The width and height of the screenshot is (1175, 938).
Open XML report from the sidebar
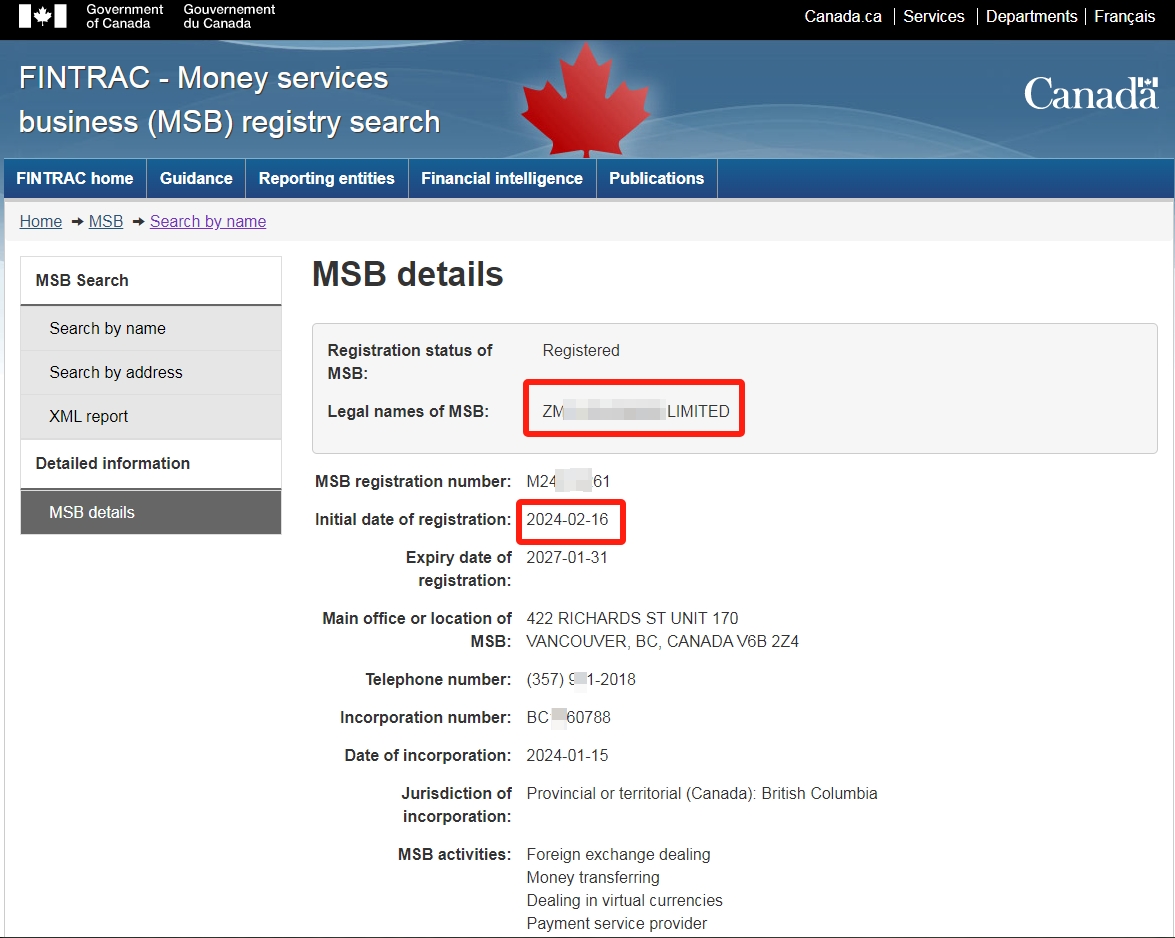89,416
